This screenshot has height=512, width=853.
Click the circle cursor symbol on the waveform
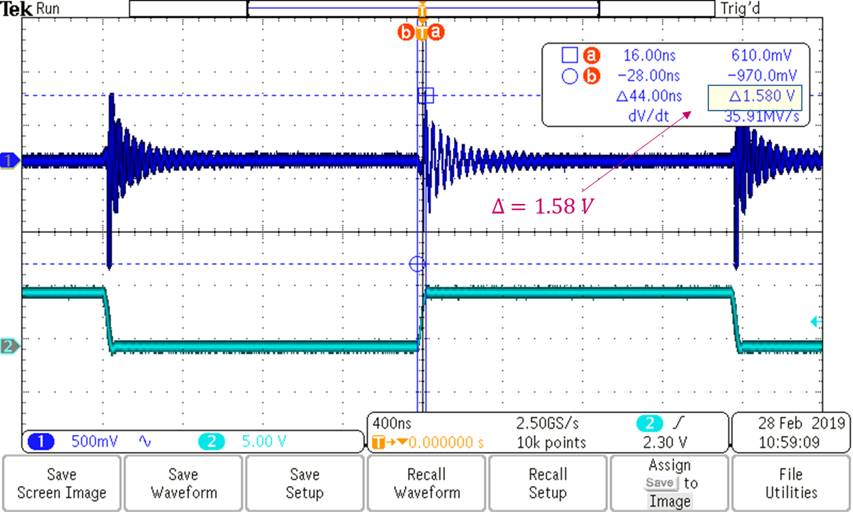tap(418, 264)
